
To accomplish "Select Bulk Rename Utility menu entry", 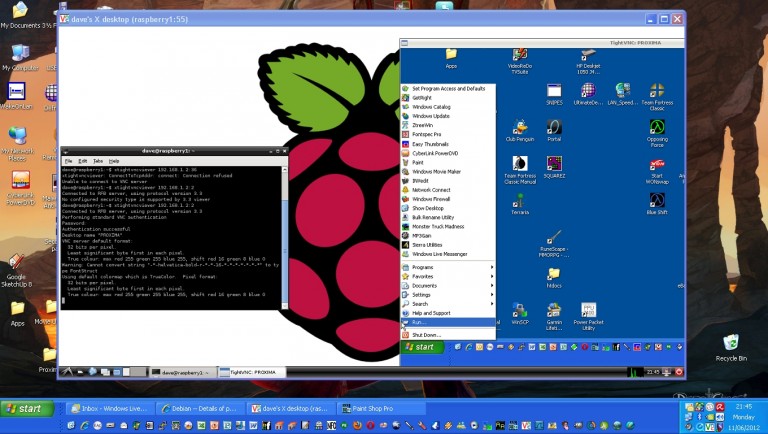I will coord(448,217).
